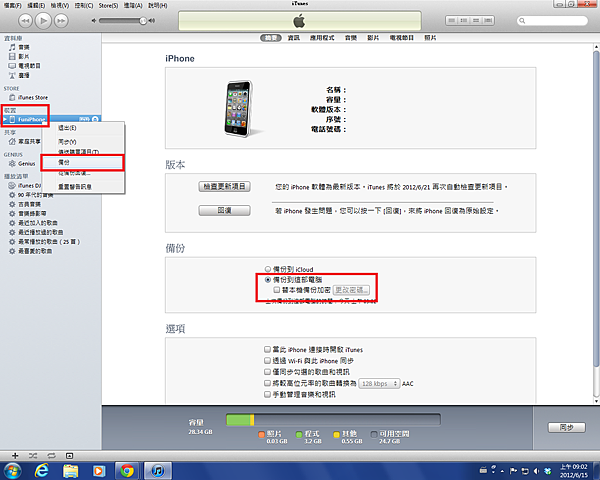Image resolution: width=600 pixels, height=480 pixels.
Task: Switch to the 應用程式 tab
Action: pos(322,38)
